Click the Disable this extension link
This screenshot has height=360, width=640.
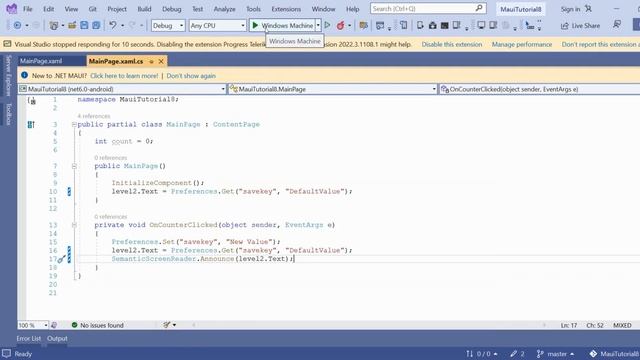[x=452, y=44]
